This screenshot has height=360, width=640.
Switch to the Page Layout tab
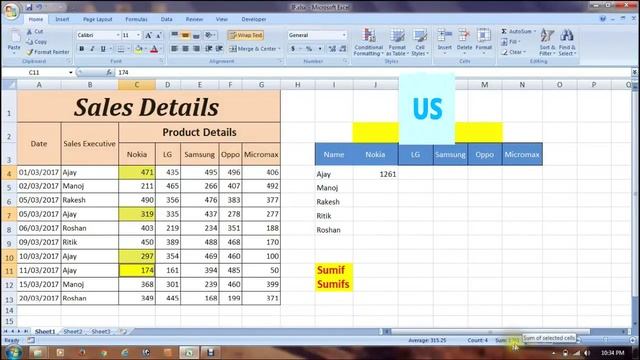[98, 19]
